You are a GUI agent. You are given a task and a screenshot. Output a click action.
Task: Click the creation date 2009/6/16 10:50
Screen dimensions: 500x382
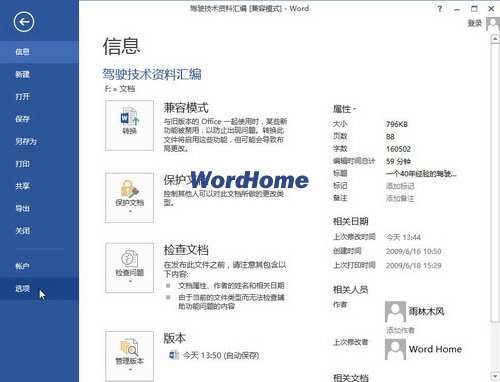pyautogui.click(x=414, y=251)
